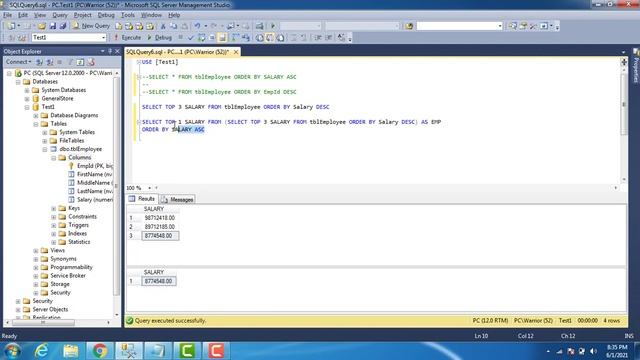This screenshot has height=360, width=640.
Task: Click the Cut scissors icon
Action: 163,26
